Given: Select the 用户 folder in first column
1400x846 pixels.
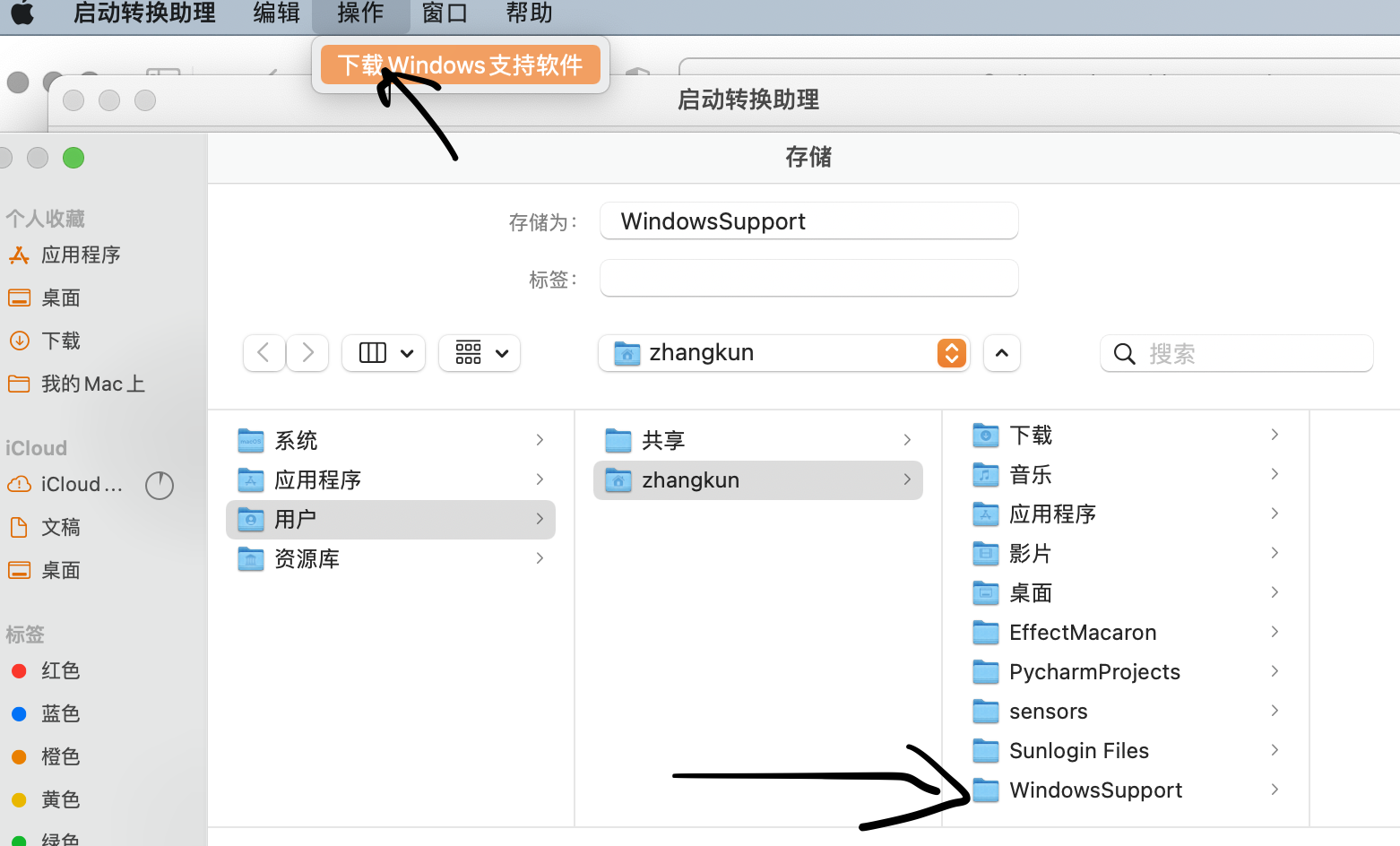Looking at the screenshot, I should pyautogui.click(x=391, y=519).
